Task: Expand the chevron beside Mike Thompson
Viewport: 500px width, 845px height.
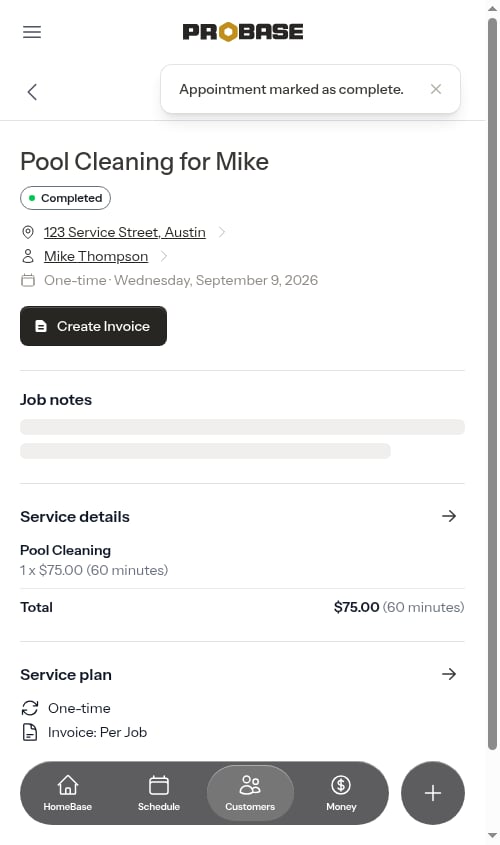Action: click(164, 256)
